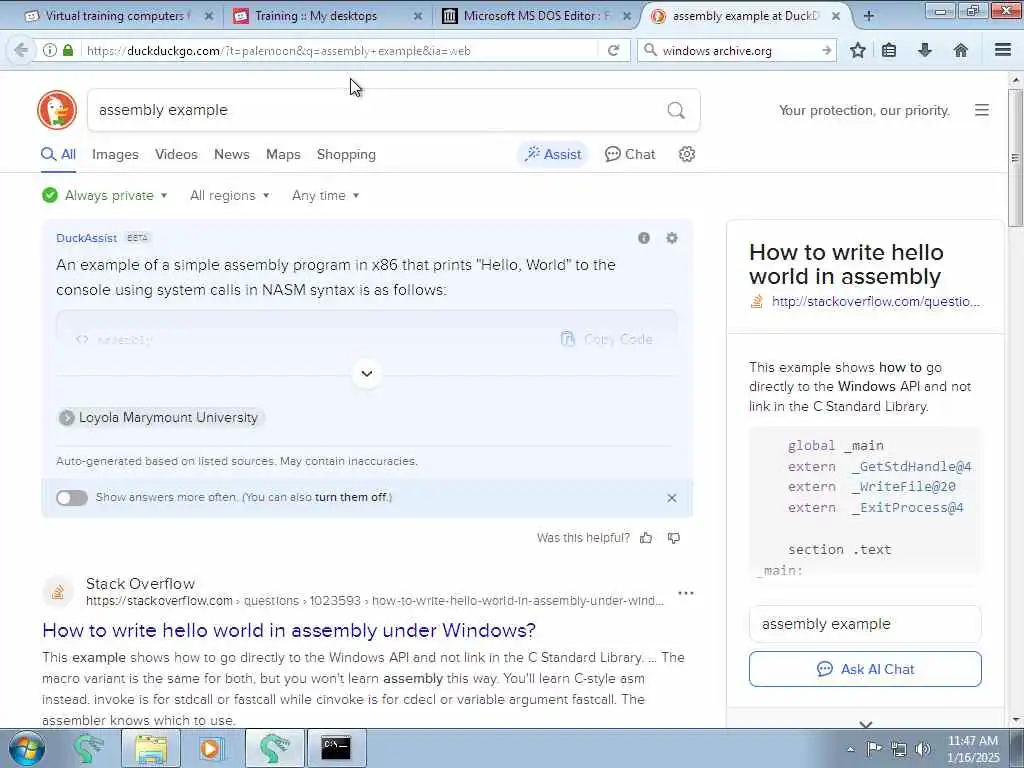Dismiss the show answers more often banner
The width and height of the screenshot is (1024, 768).
(672, 498)
